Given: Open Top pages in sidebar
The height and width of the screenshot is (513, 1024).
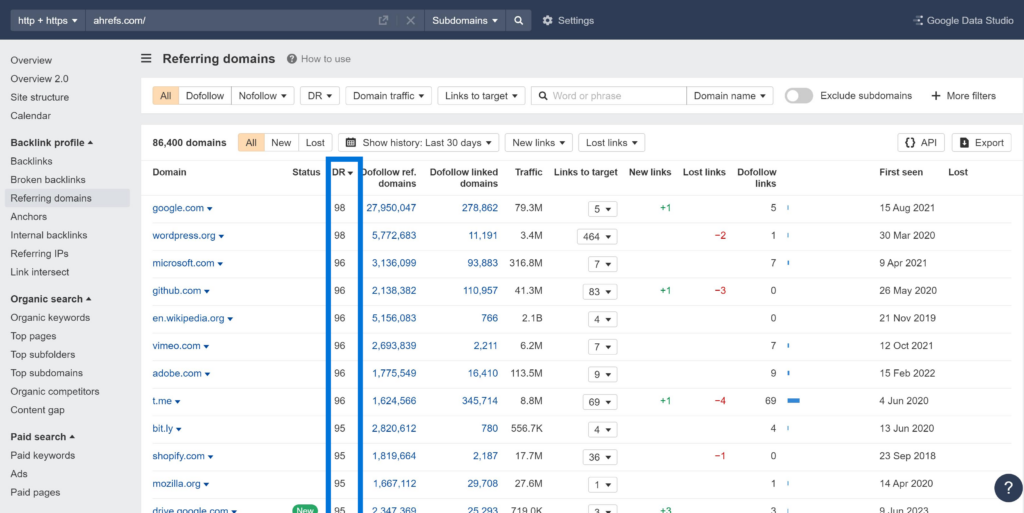Looking at the screenshot, I should [33, 336].
